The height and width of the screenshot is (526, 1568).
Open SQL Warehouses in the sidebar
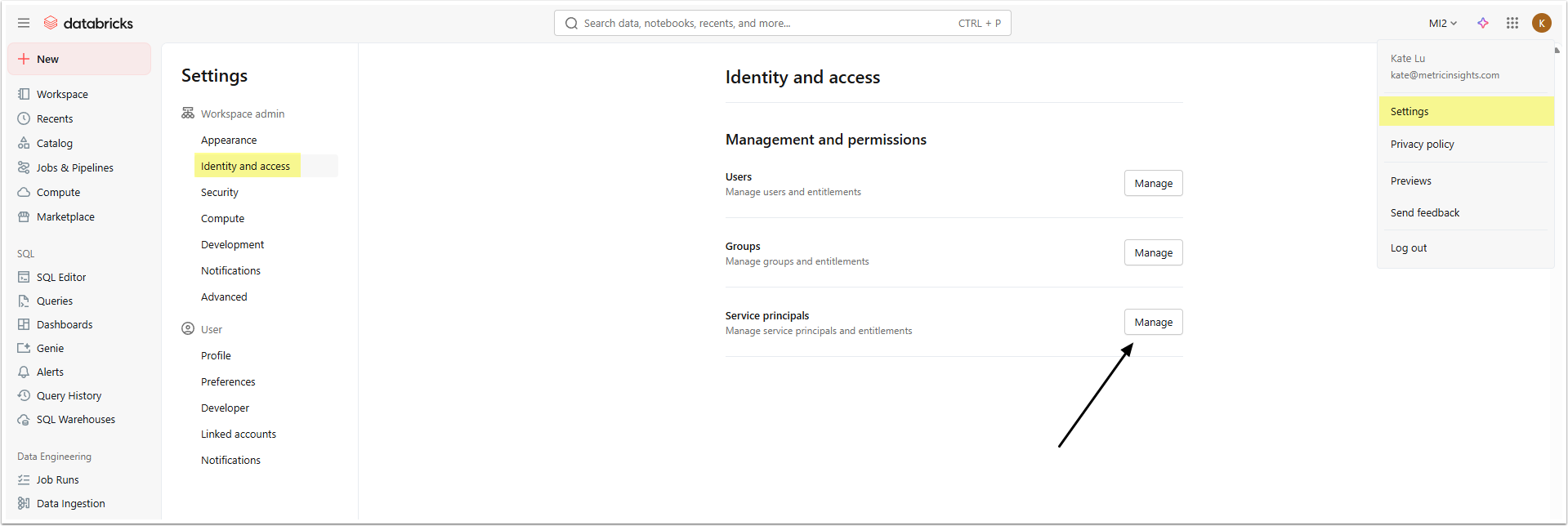click(75, 419)
